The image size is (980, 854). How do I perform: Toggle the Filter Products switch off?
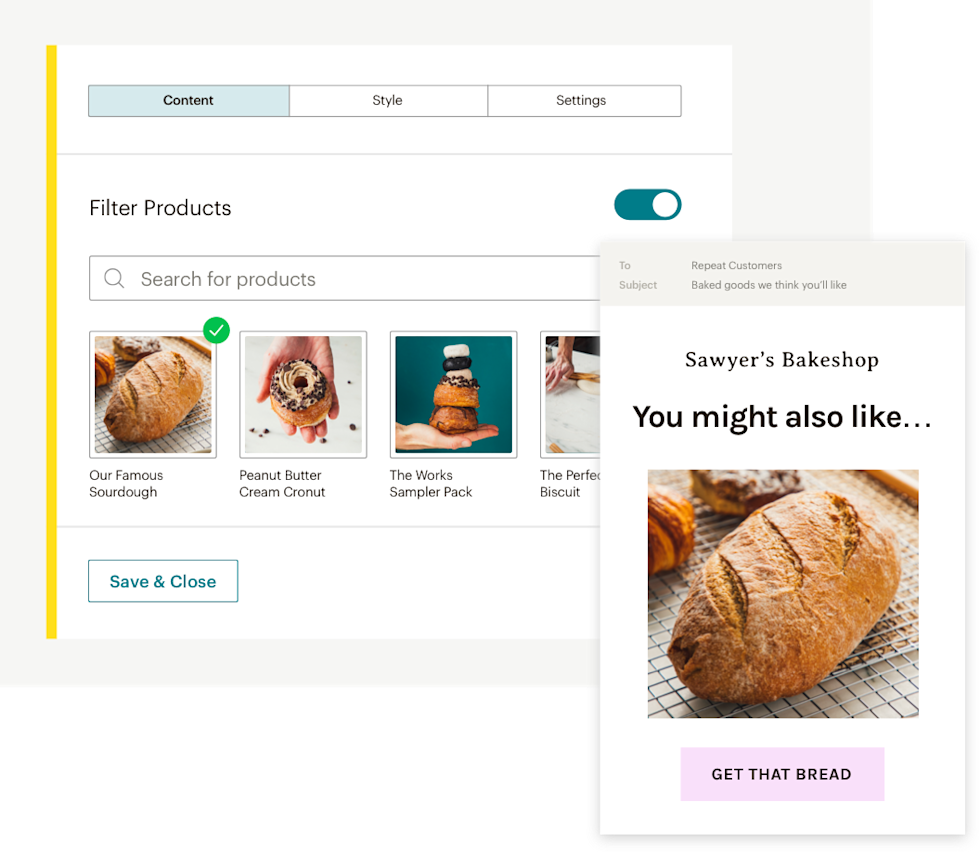648,204
